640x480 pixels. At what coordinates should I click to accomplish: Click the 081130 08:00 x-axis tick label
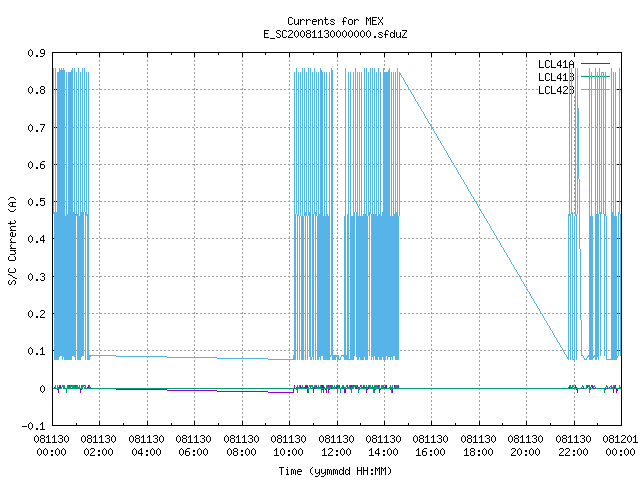click(241, 446)
